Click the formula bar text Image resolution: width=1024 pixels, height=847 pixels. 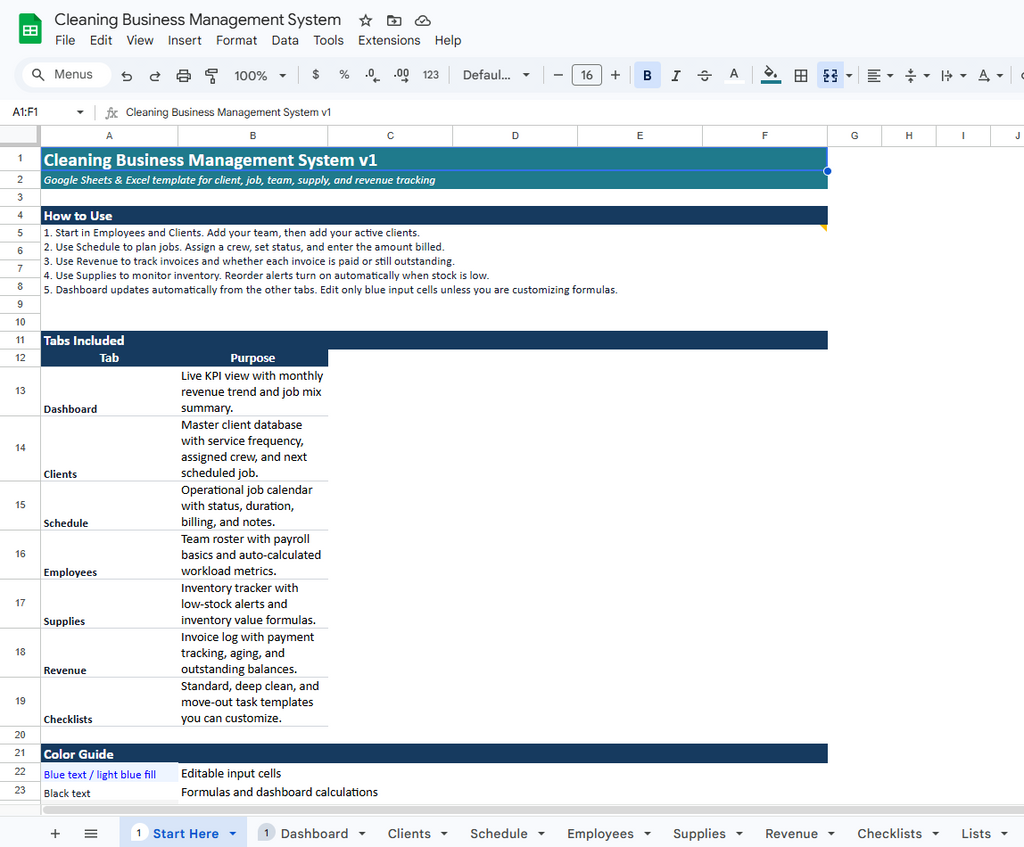[229, 112]
